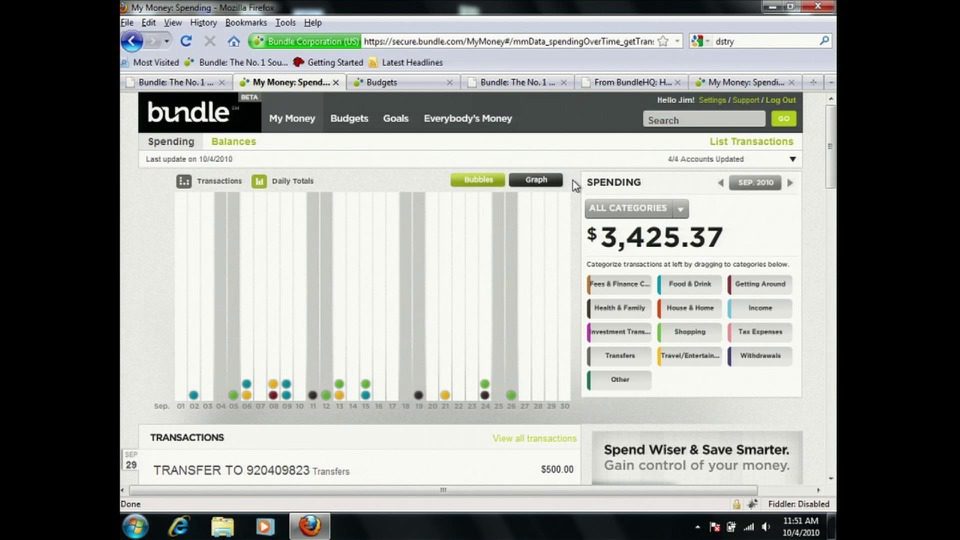Select Daily Totals view icon
The height and width of the screenshot is (540, 960).
click(x=259, y=181)
